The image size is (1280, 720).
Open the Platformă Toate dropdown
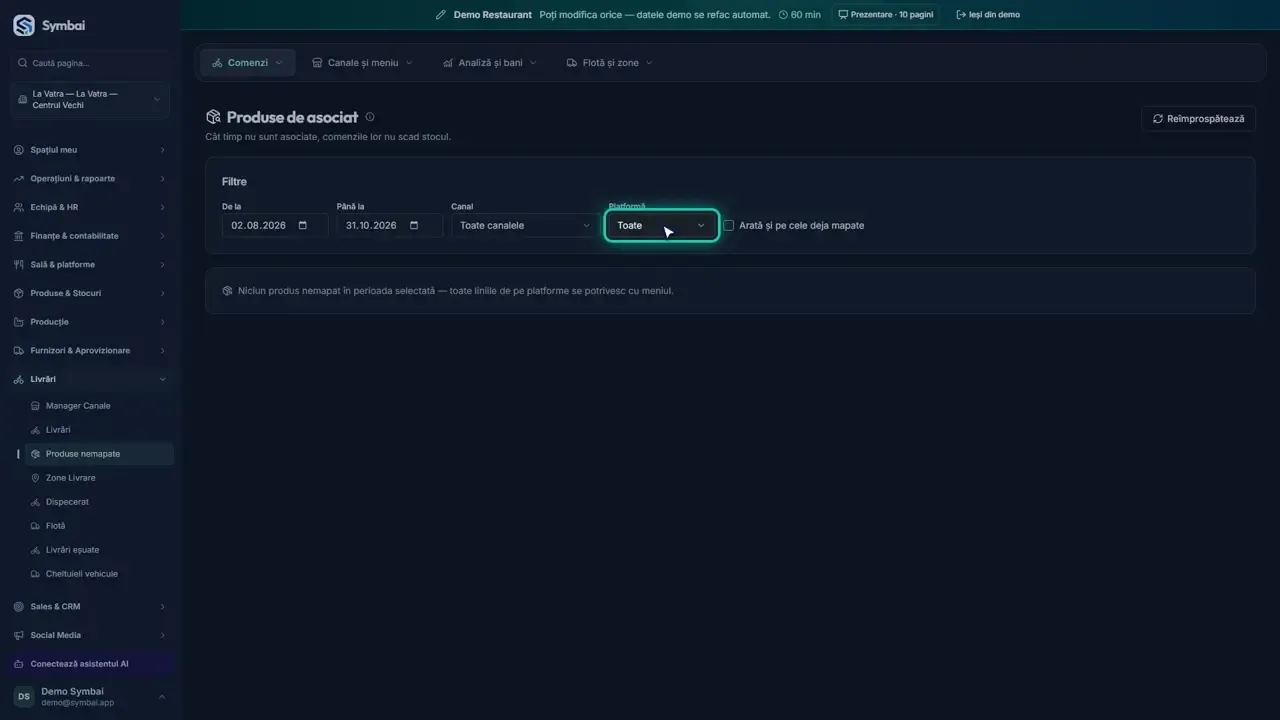[661, 225]
